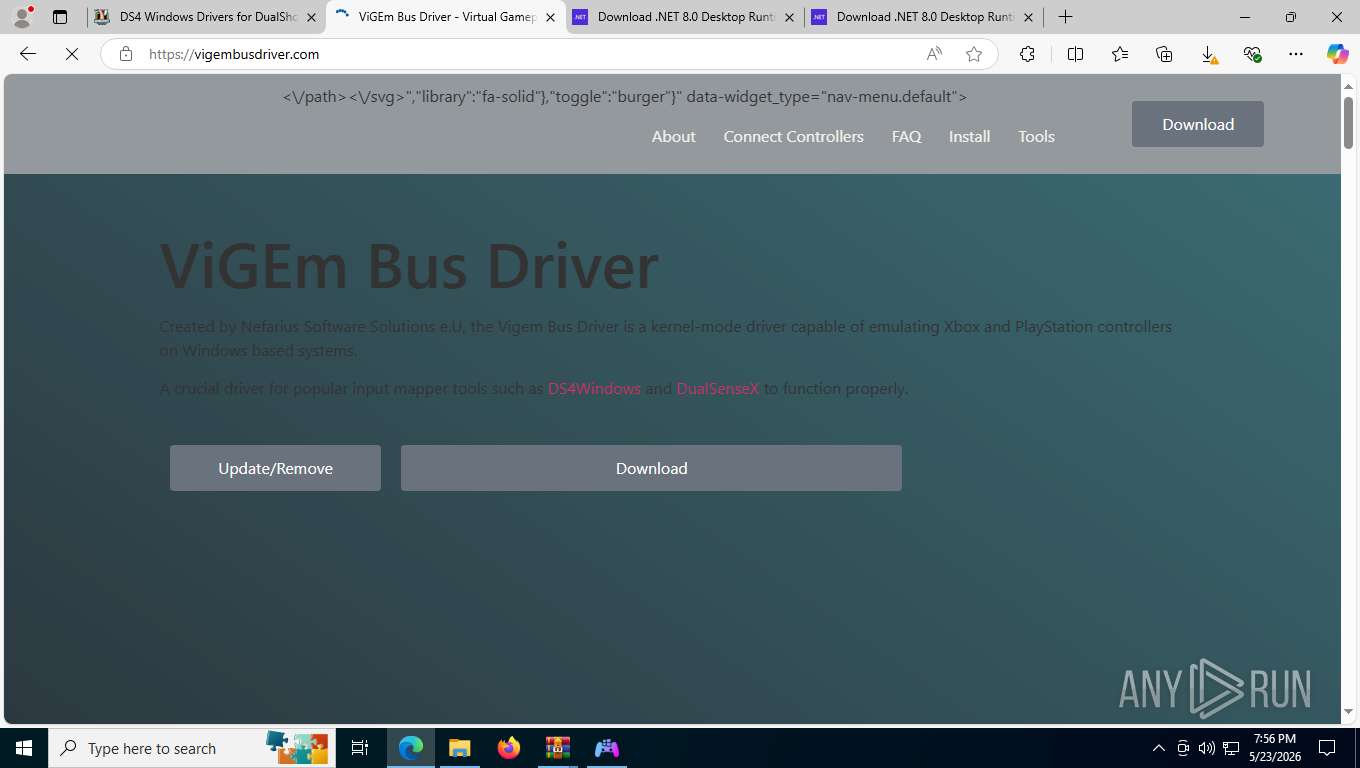Switch to first .NET 8.0 Desktop Runtime tab
The width and height of the screenshot is (1360, 768).
tap(685, 17)
